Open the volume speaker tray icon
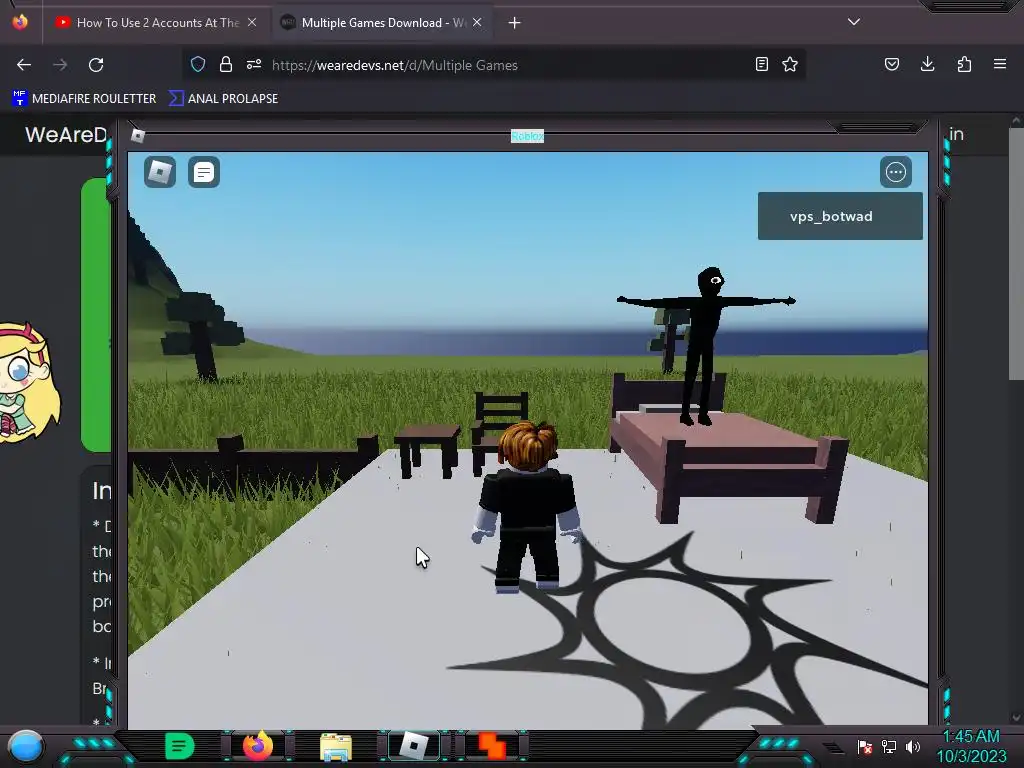The width and height of the screenshot is (1024, 768). click(x=913, y=746)
